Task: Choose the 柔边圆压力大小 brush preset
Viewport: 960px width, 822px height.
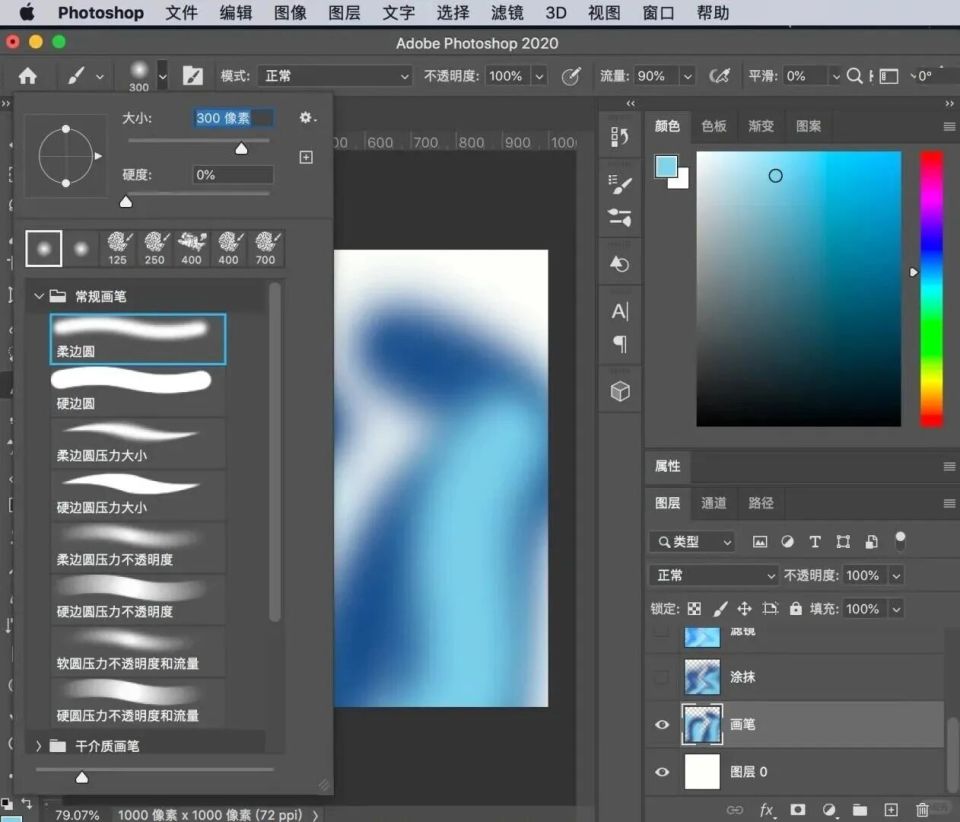Action: 137,442
